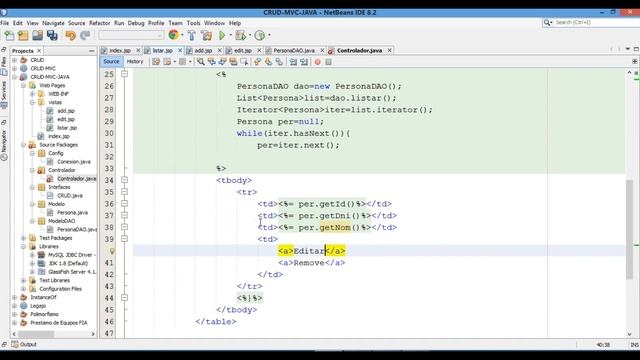Click the Save All toolbar icon
The height and width of the screenshot is (360, 640).
tap(52, 36)
